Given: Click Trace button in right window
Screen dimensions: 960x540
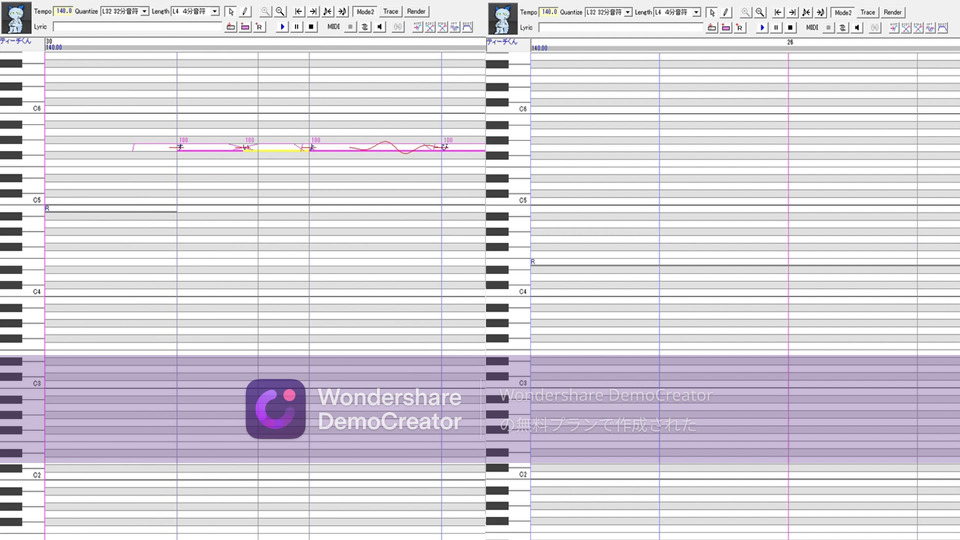Looking at the screenshot, I should 868,12.
